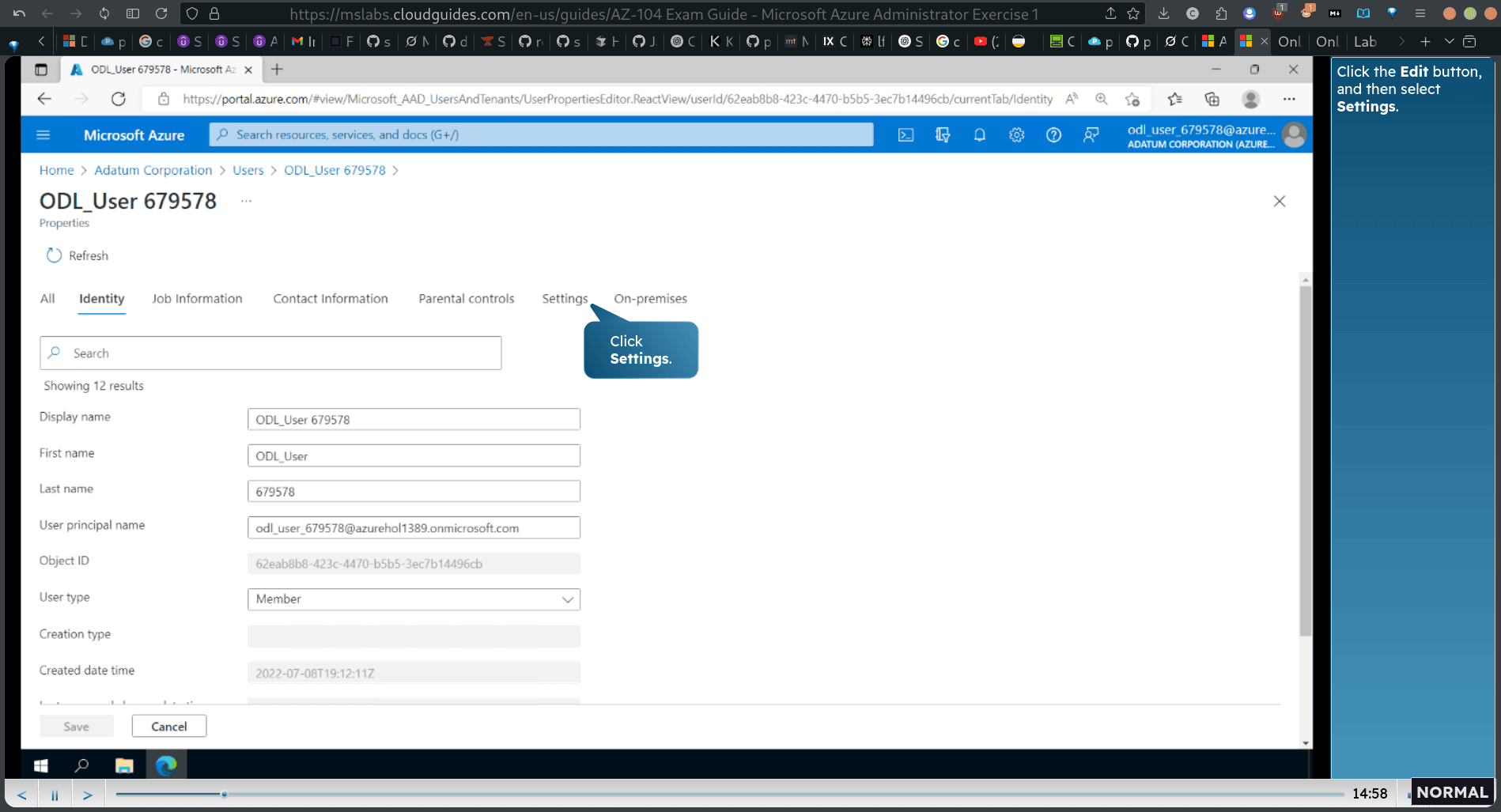Viewport: 1501px width, 812px height.
Task: Switch to the All tab
Action: 47,299
